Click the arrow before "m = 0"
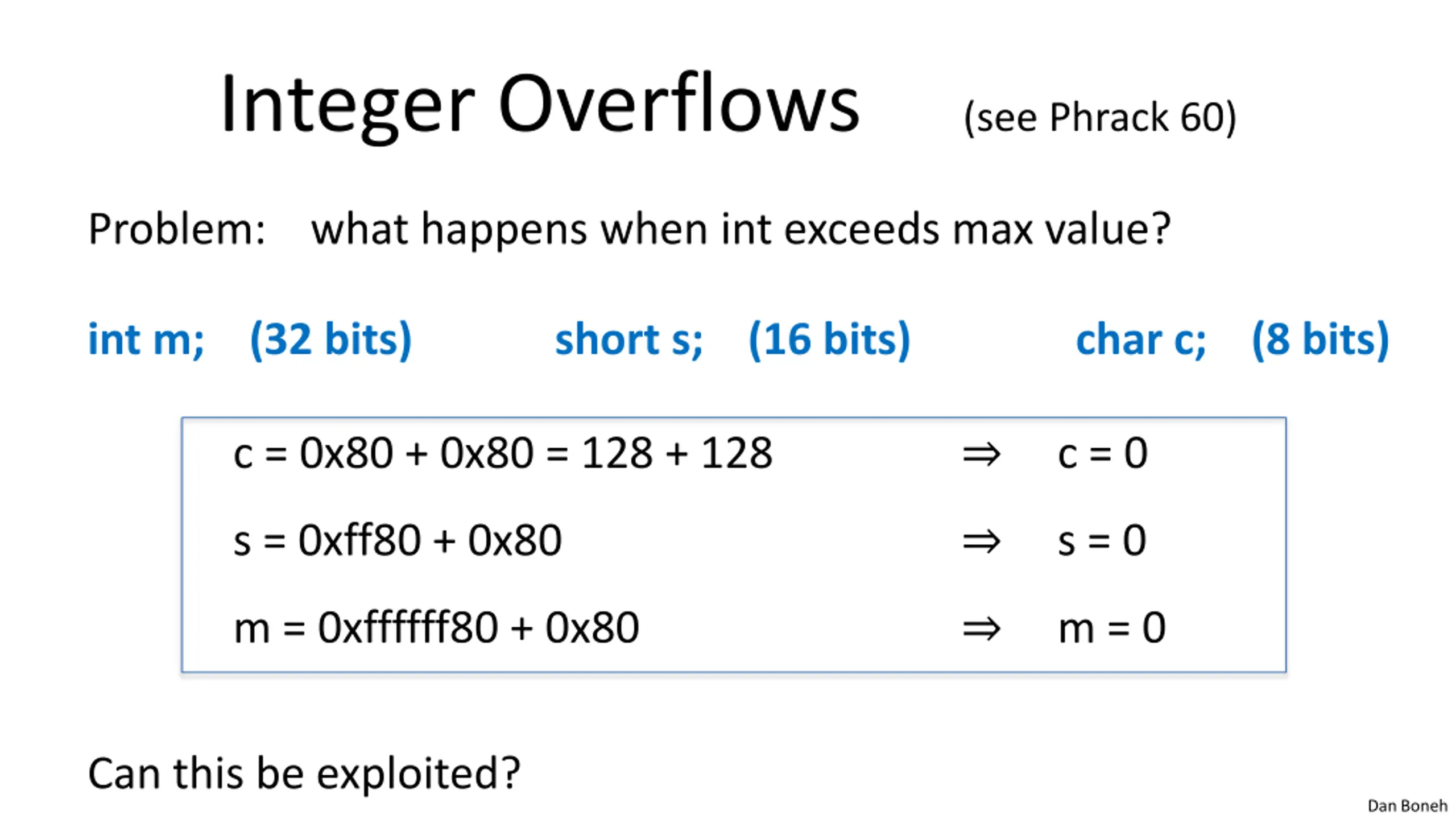The image size is (1456, 819). (981, 629)
